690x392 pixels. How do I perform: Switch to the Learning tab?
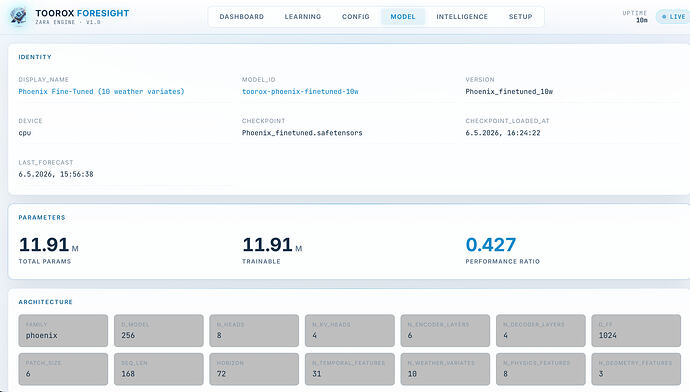303,17
